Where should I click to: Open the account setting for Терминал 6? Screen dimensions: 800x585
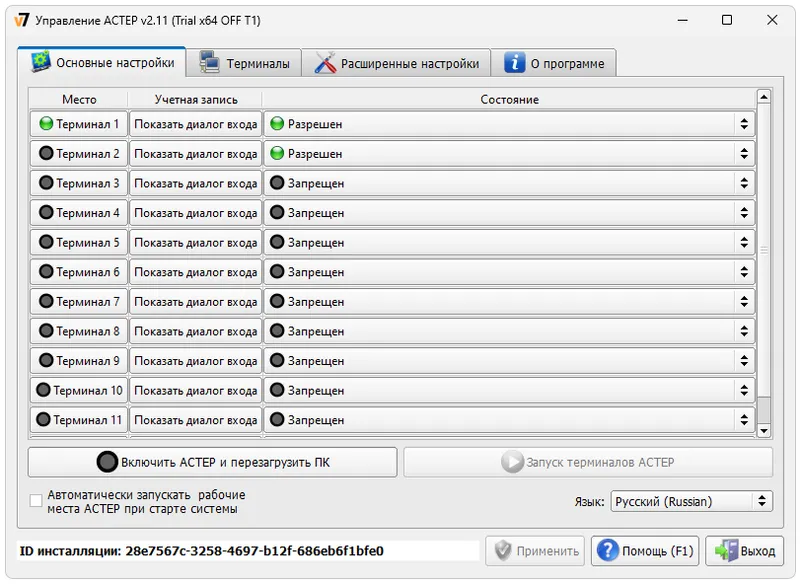tap(195, 271)
